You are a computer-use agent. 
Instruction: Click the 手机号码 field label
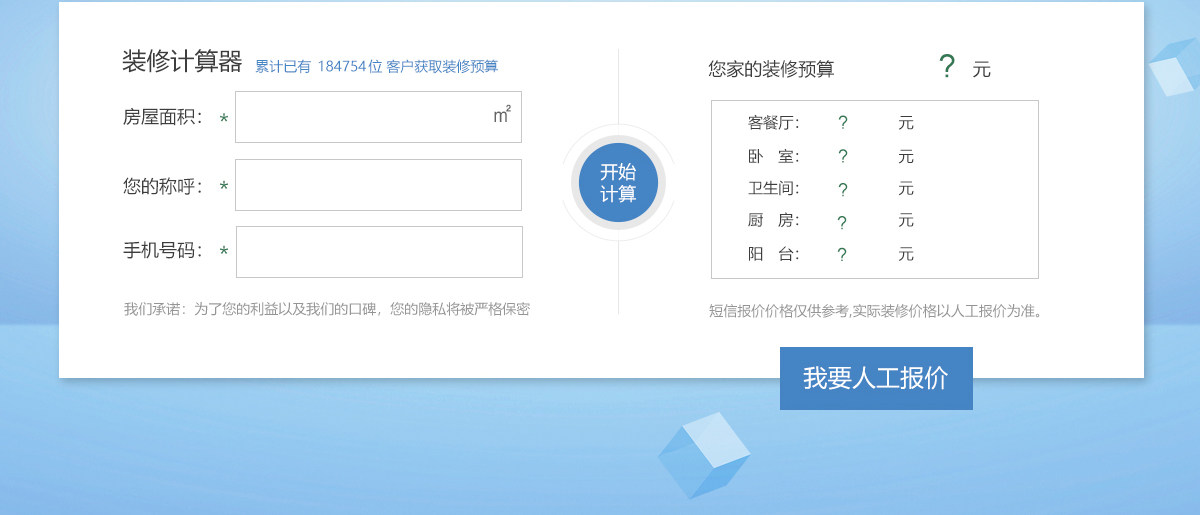(x=162, y=251)
